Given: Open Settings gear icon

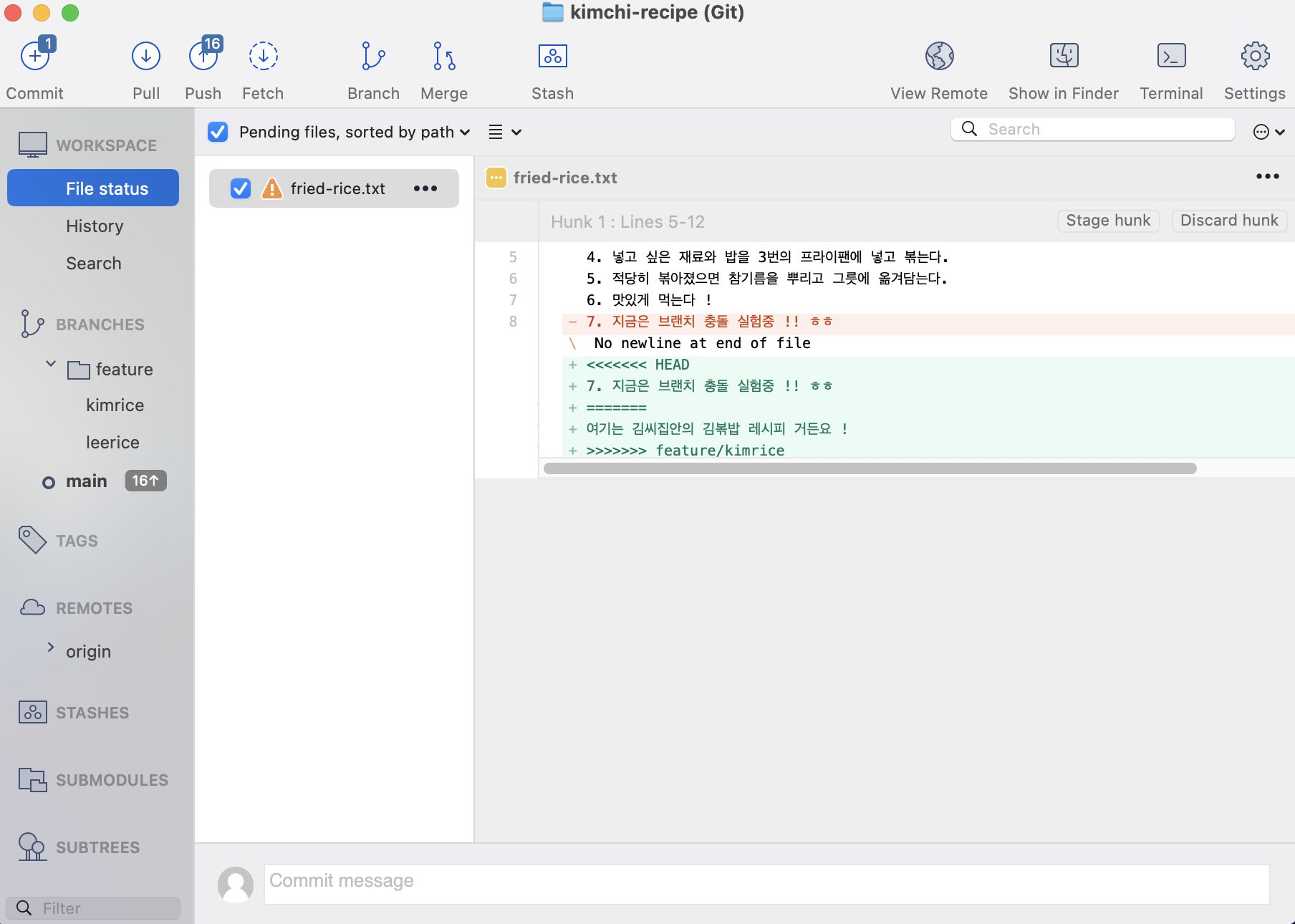Looking at the screenshot, I should coord(1255,56).
